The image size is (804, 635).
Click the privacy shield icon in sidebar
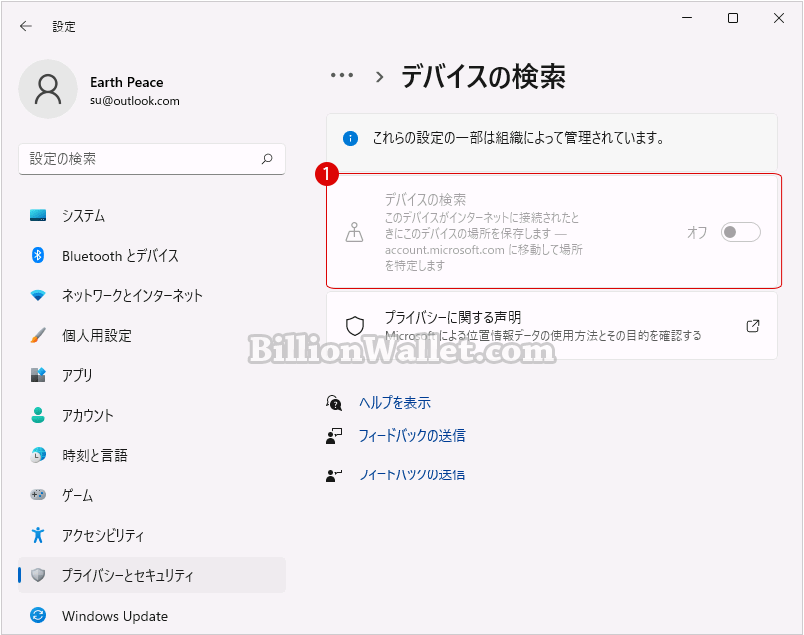tap(38, 575)
